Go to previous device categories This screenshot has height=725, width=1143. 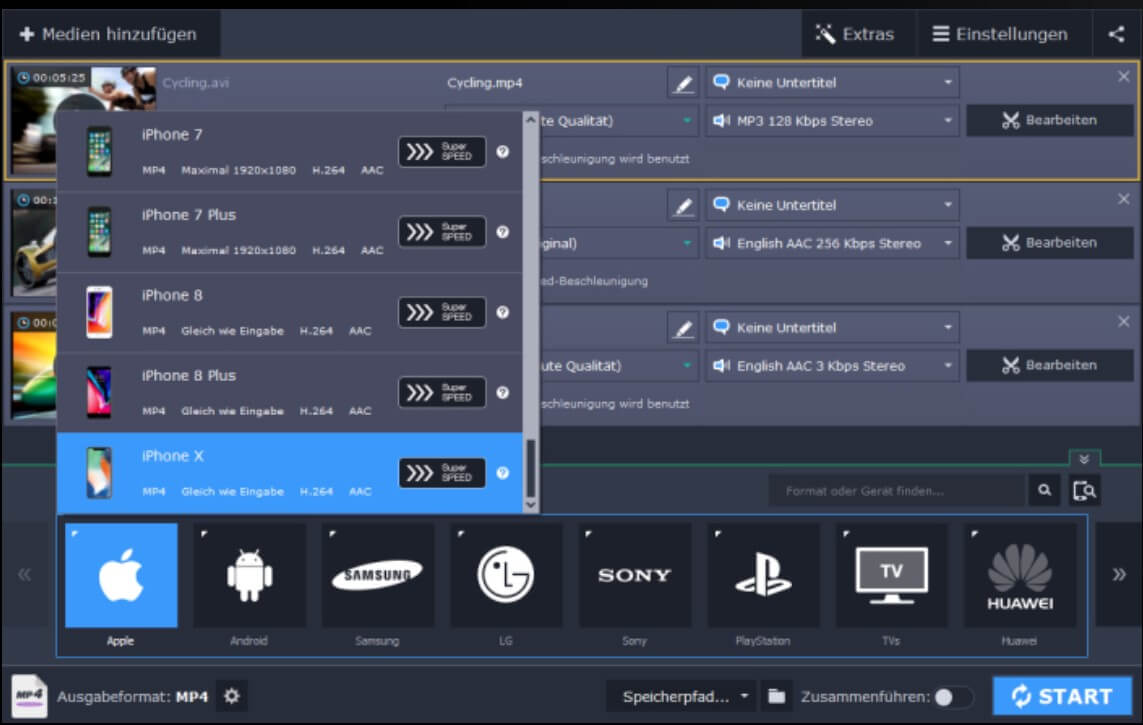pyautogui.click(x=25, y=575)
